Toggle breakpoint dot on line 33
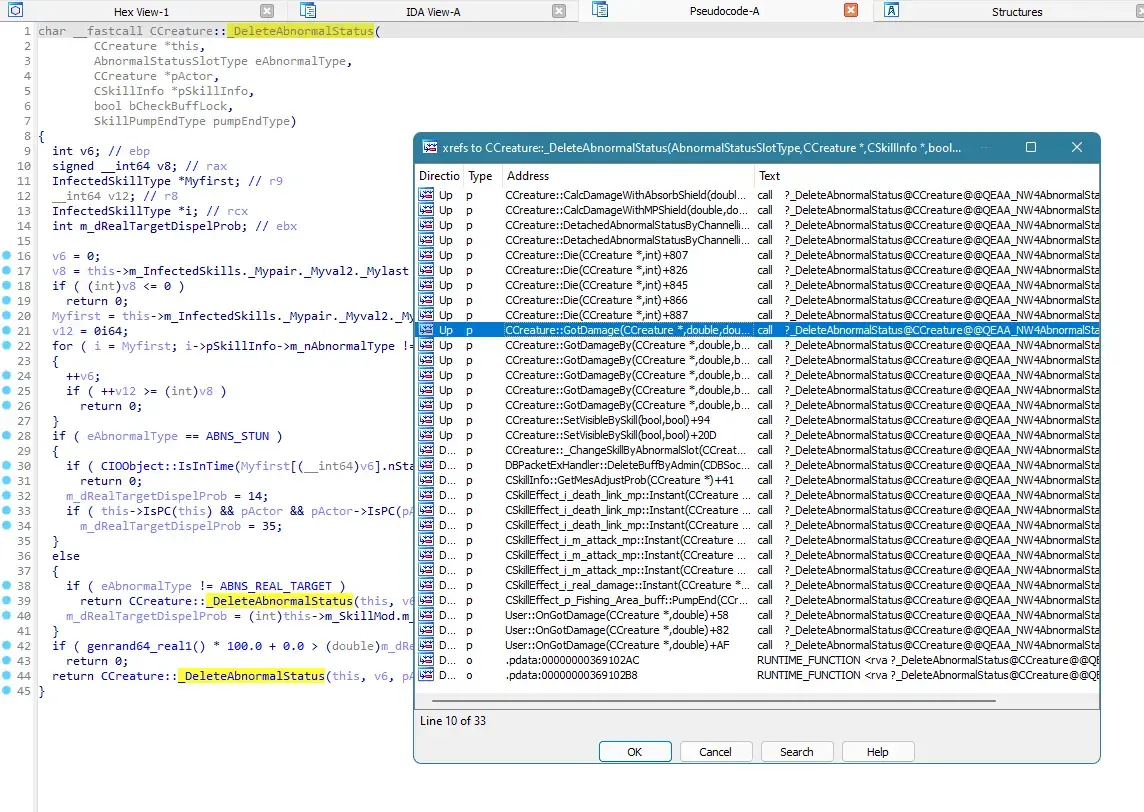Image resolution: width=1144 pixels, height=812 pixels. [x=7, y=511]
